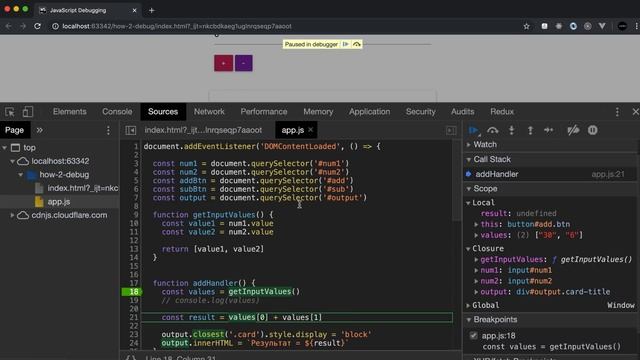The image size is (640, 360).
Task: Close the DevTools panel
Action: pyautogui.click(x=635, y=112)
